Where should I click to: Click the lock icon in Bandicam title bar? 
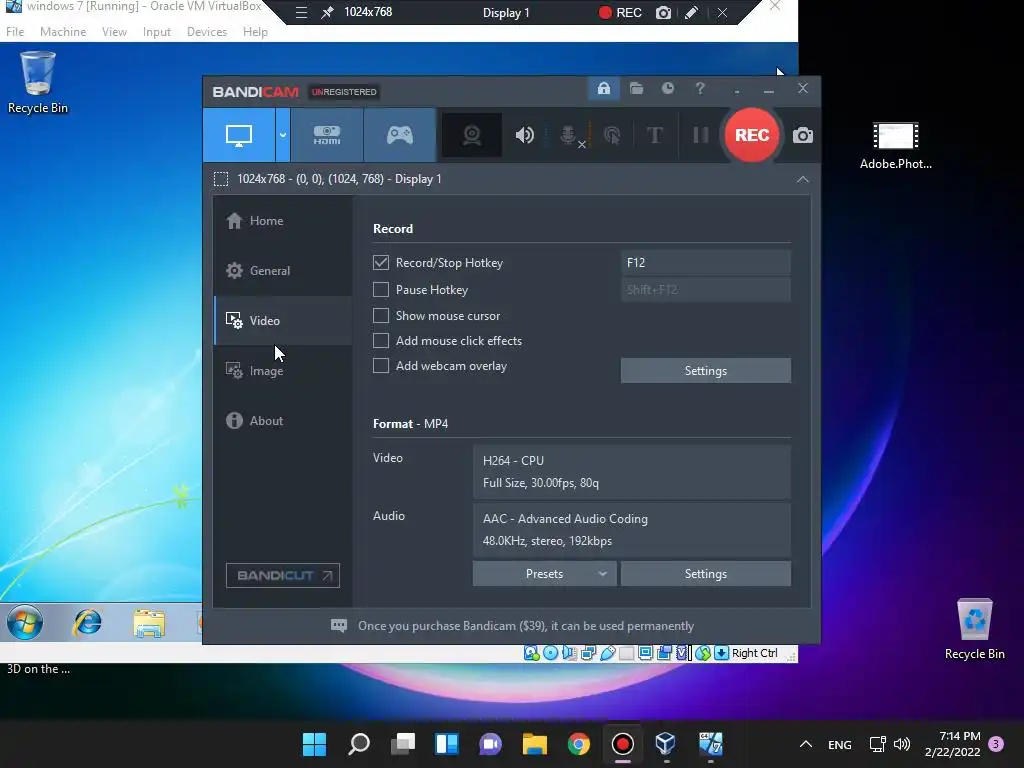click(x=603, y=88)
